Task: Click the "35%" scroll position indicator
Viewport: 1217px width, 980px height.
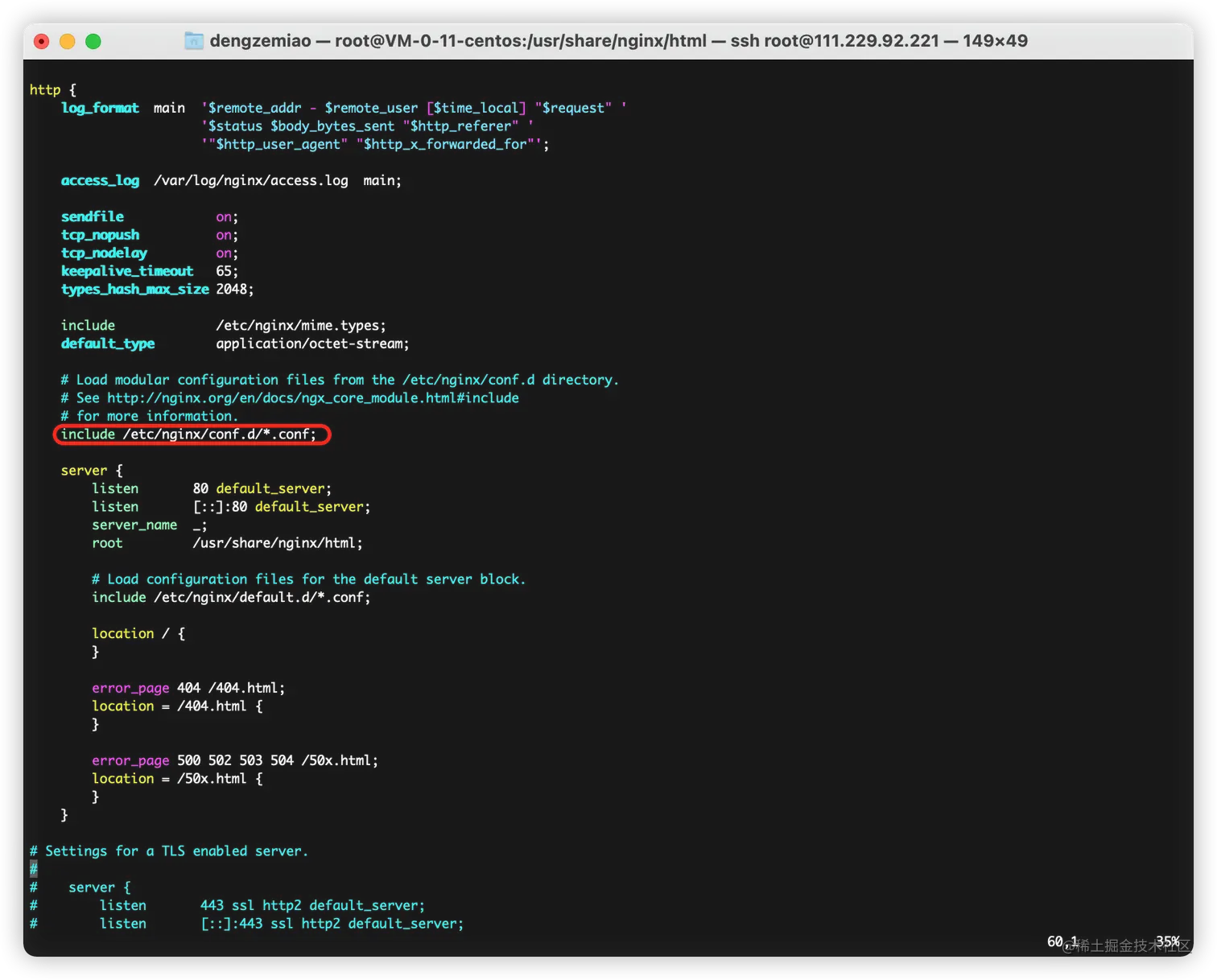Action: 1168,941
